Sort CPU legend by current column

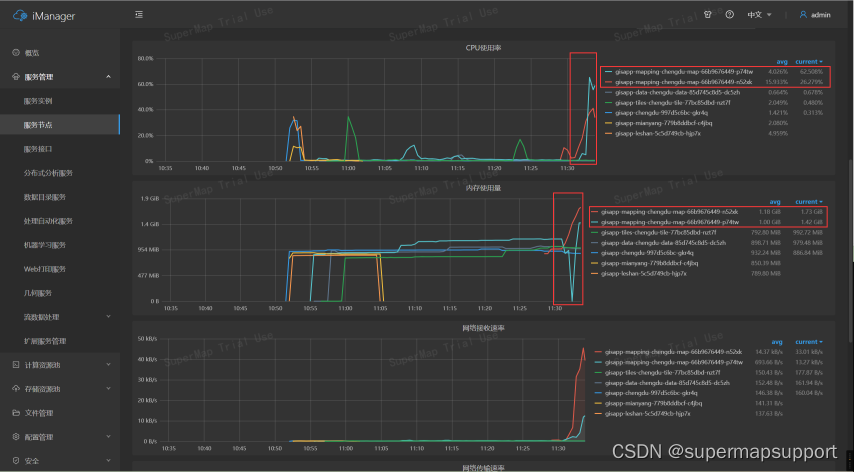[x=806, y=61]
